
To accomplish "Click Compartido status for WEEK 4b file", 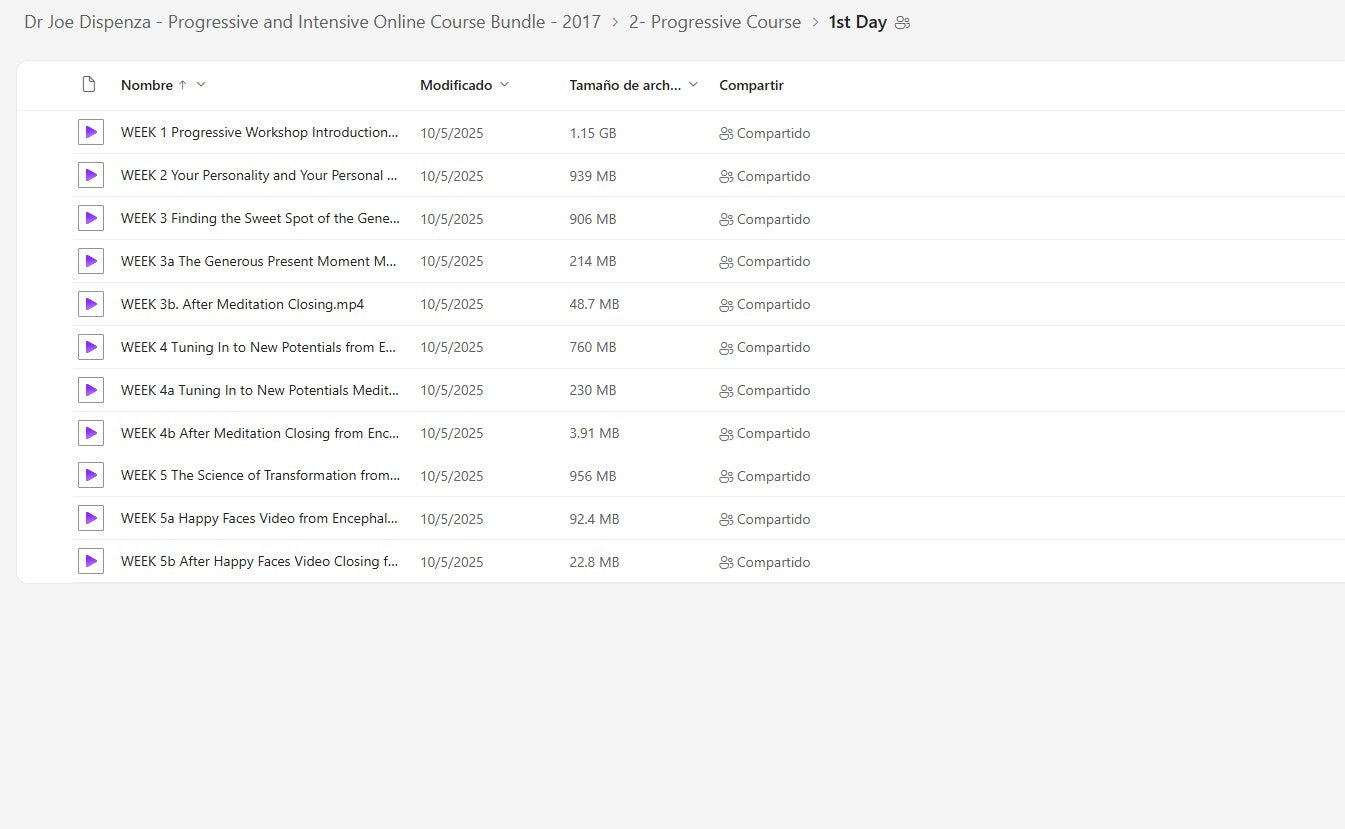I will point(765,434).
